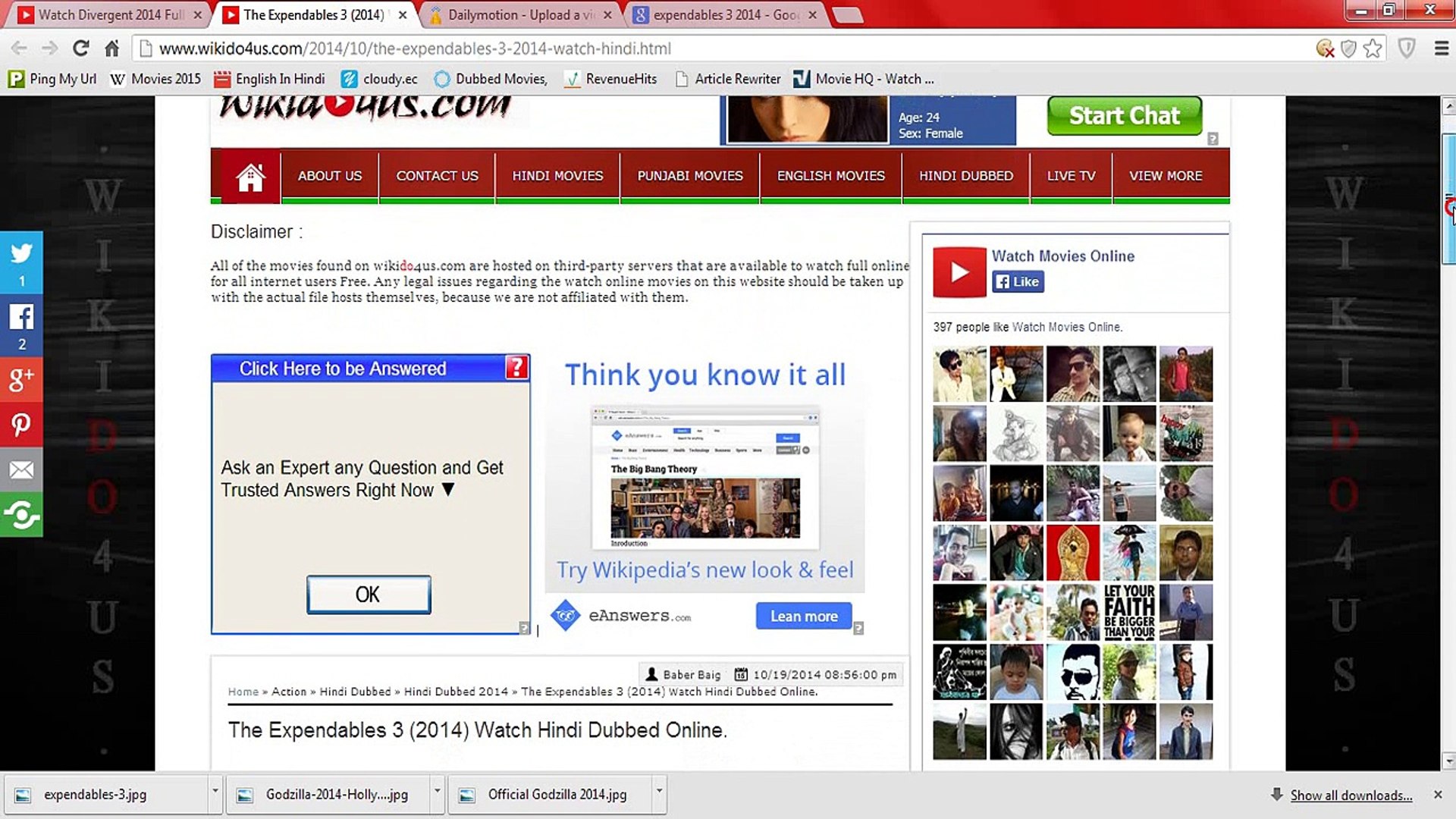
Task: Open RevenueHits bookmark
Action: coord(611,79)
